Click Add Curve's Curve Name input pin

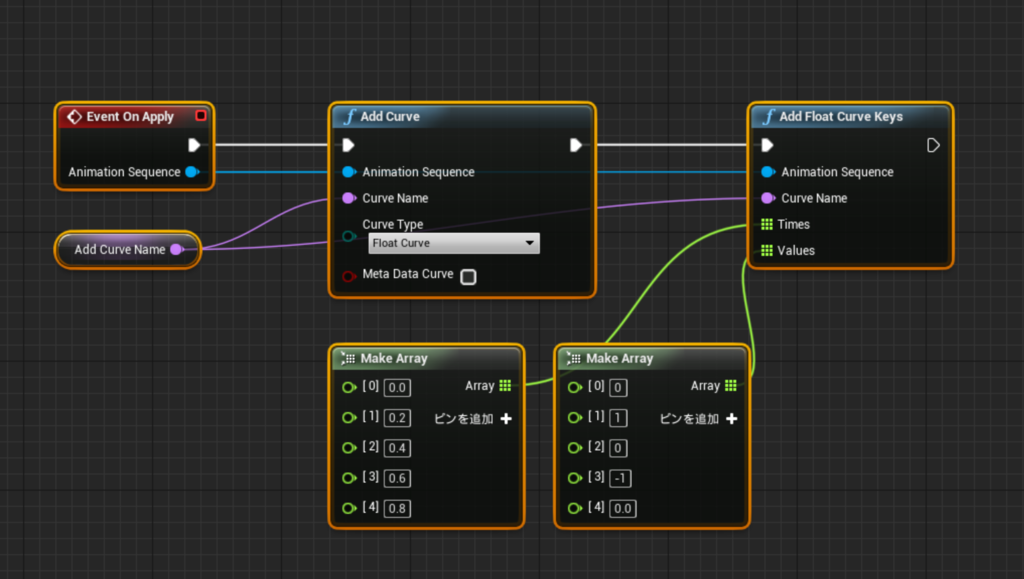349,198
